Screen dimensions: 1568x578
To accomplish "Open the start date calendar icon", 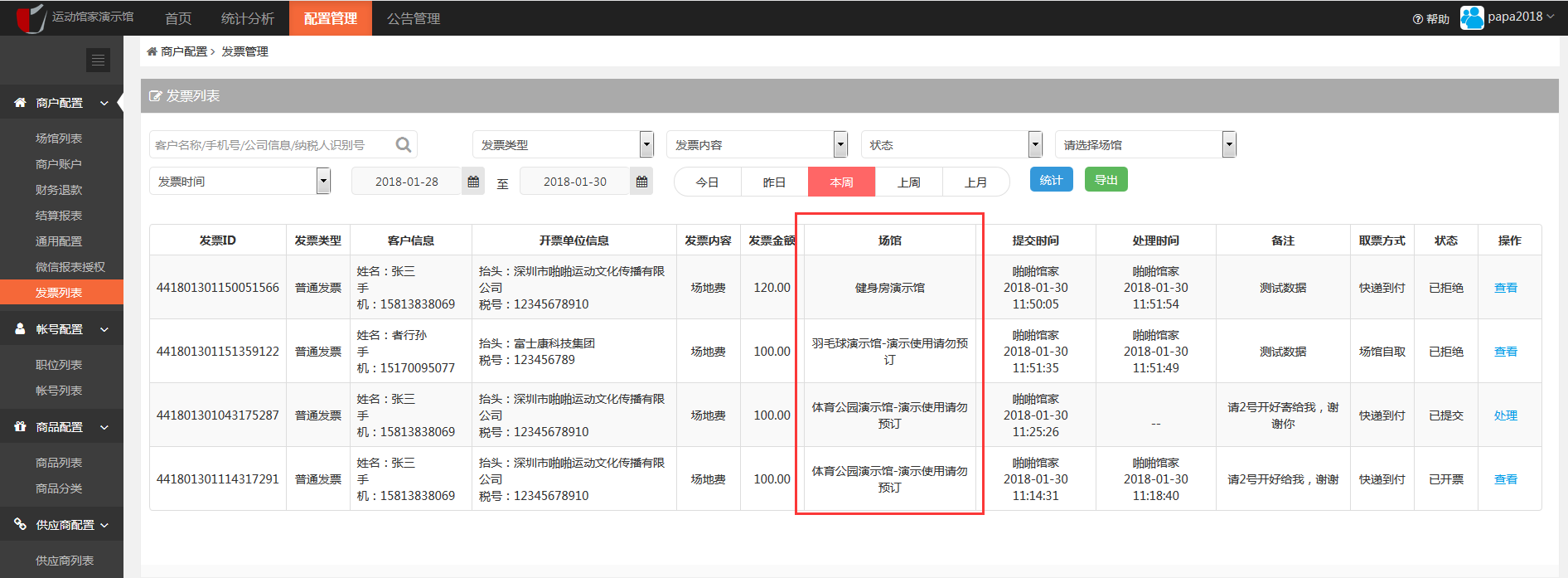I will [473, 182].
